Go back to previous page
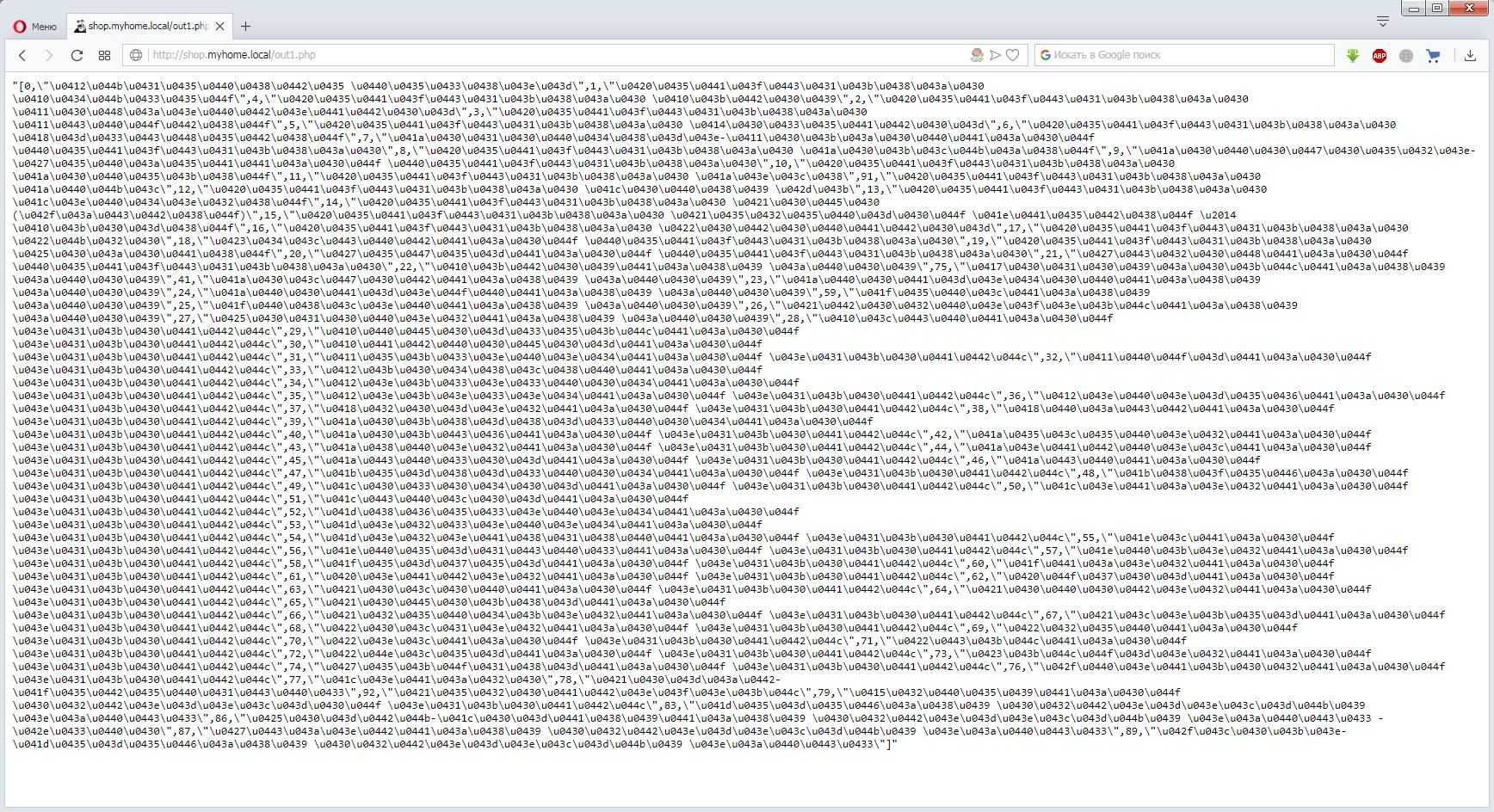This screenshot has height=812, width=1494. (x=22, y=55)
